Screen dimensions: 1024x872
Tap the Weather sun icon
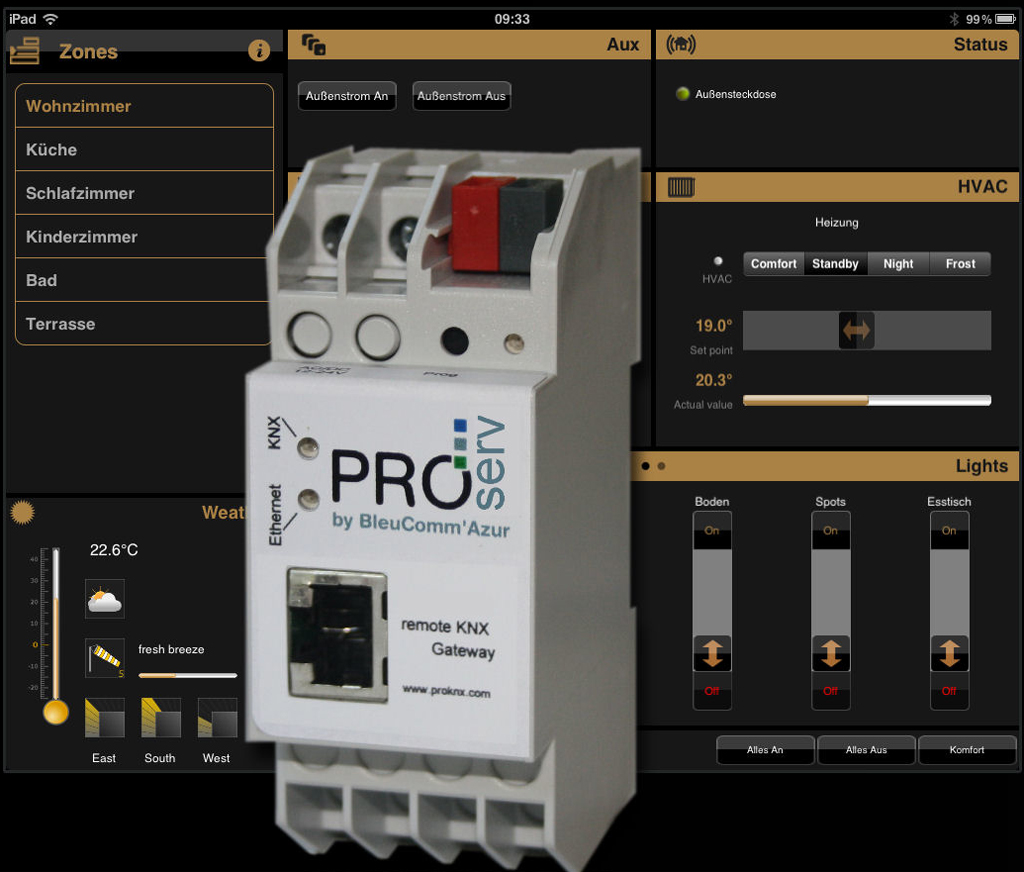[x=22, y=513]
